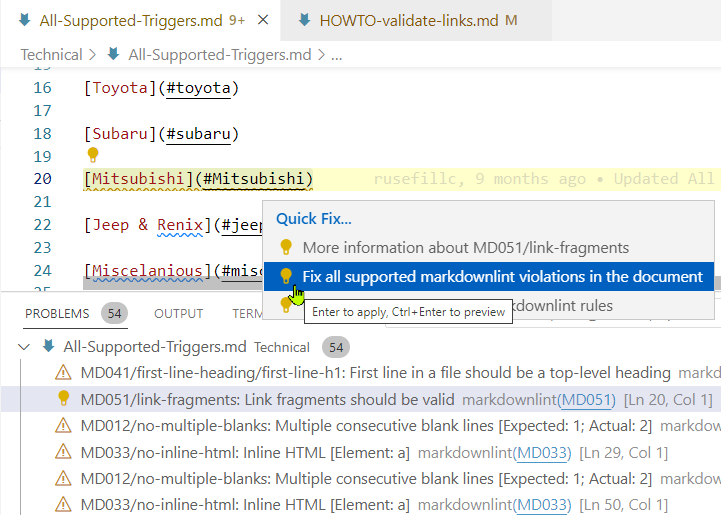Open the MD051 rule link in Problems
The height and width of the screenshot is (515, 721).
[586, 400]
